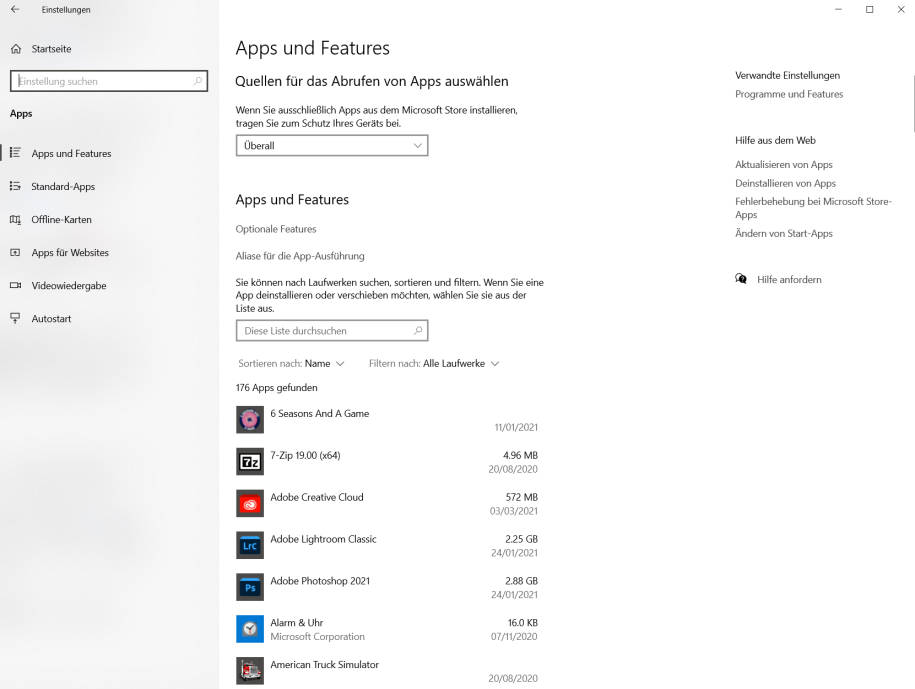Click the Microsoft Corporation publisher text
The image size is (915, 689).
click(317, 636)
